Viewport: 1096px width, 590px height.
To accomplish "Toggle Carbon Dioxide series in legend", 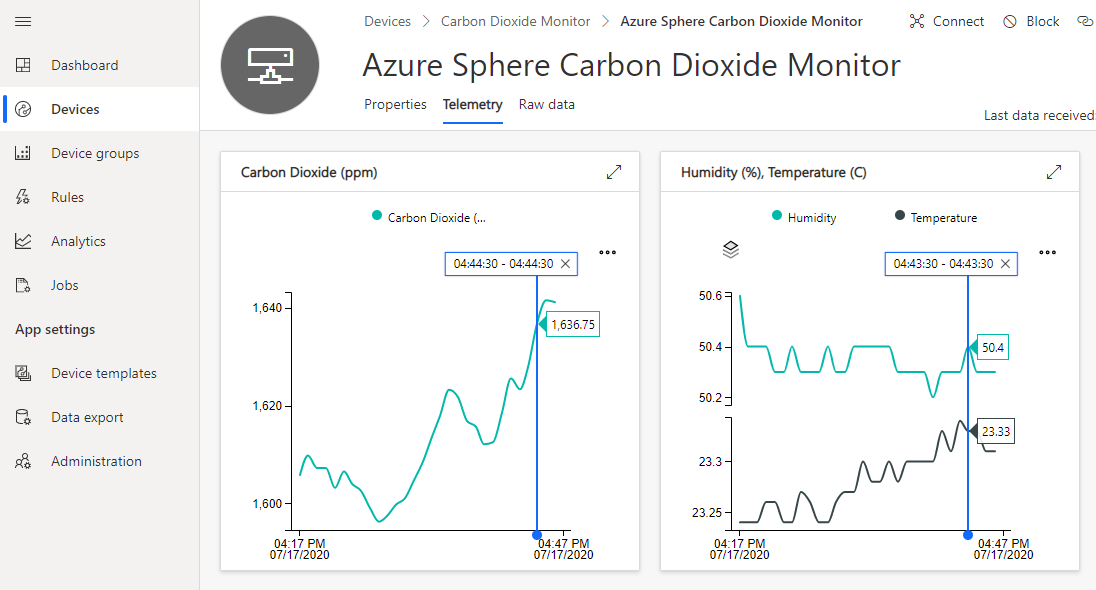I will pos(428,217).
